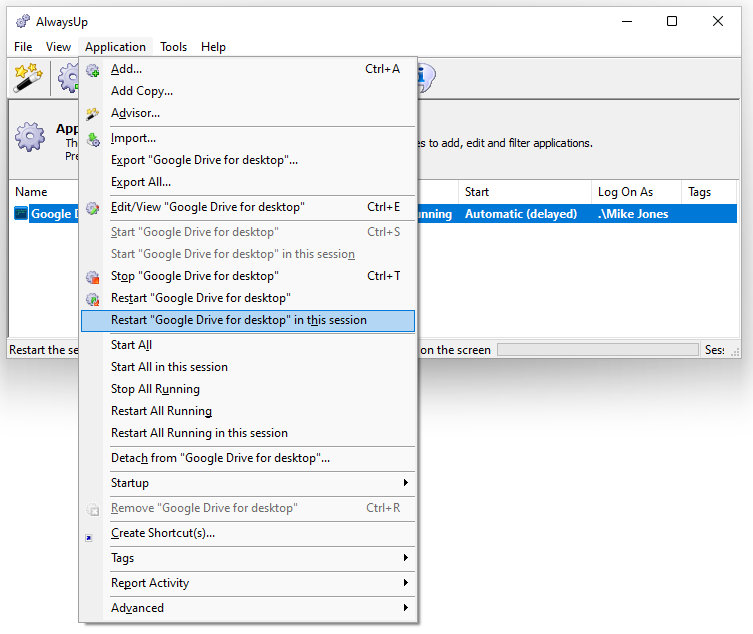Click the wizard wand toolbar icon
The image size is (753, 634).
point(27,76)
